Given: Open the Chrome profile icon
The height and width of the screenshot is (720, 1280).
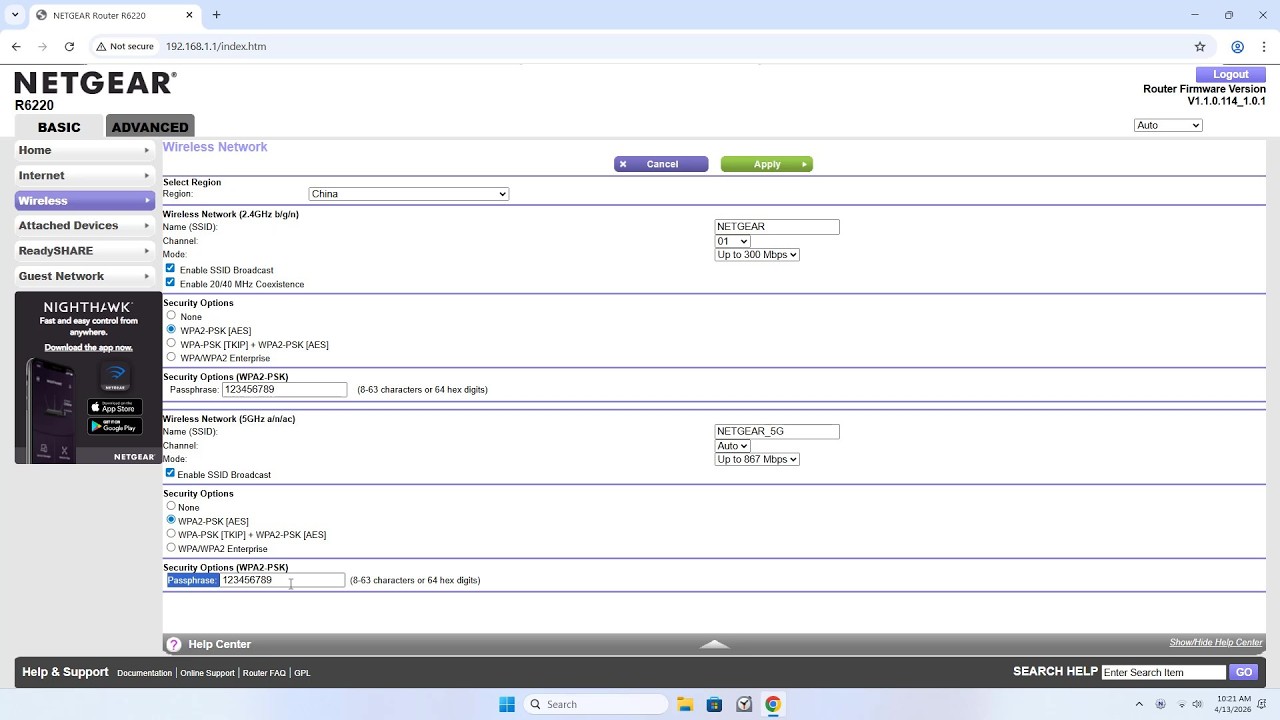Looking at the screenshot, I should tap(1237, 46).
